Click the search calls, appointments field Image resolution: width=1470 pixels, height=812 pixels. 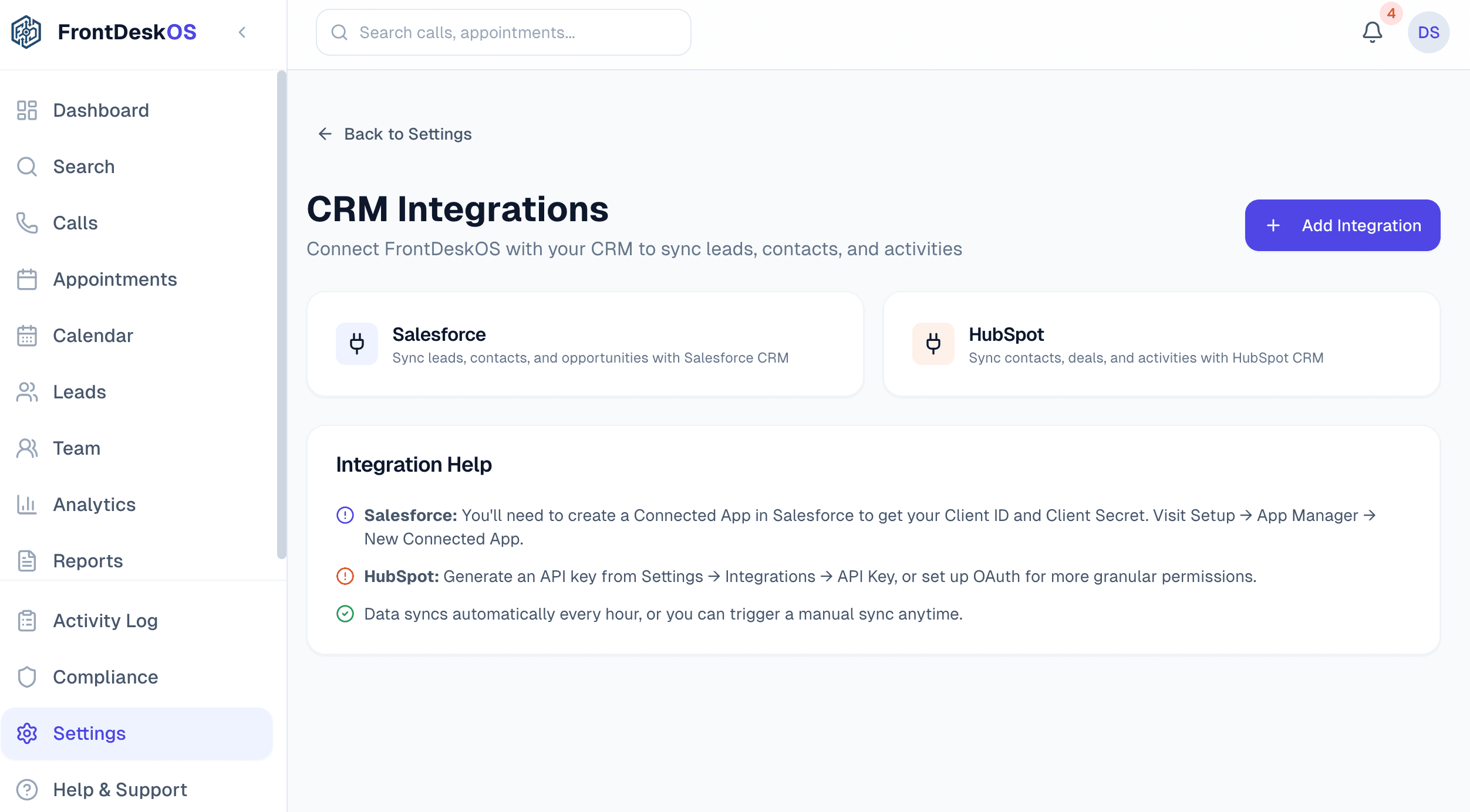click(x=503, y=32)
